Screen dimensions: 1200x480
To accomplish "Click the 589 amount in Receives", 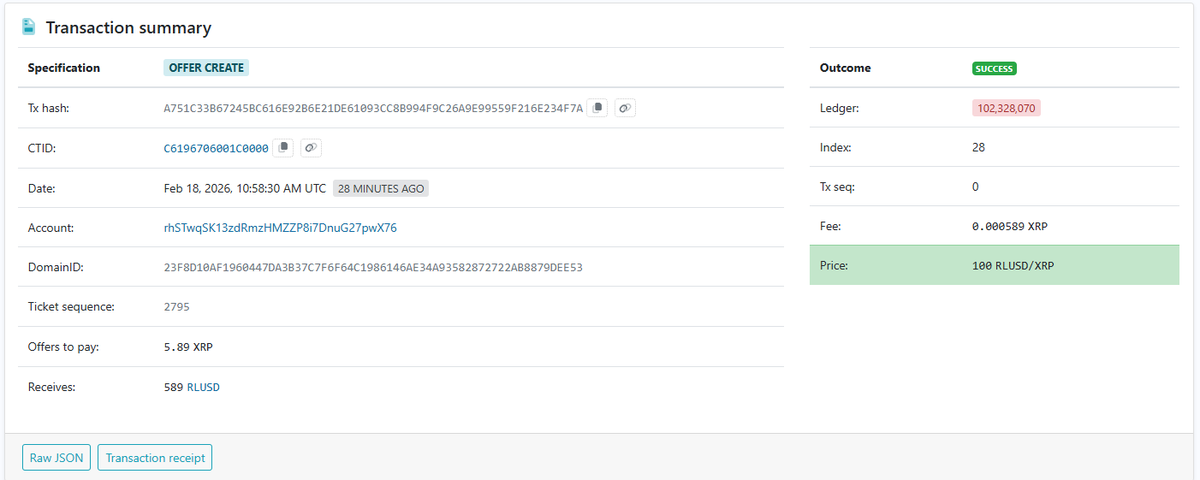I will pos(174,387).
